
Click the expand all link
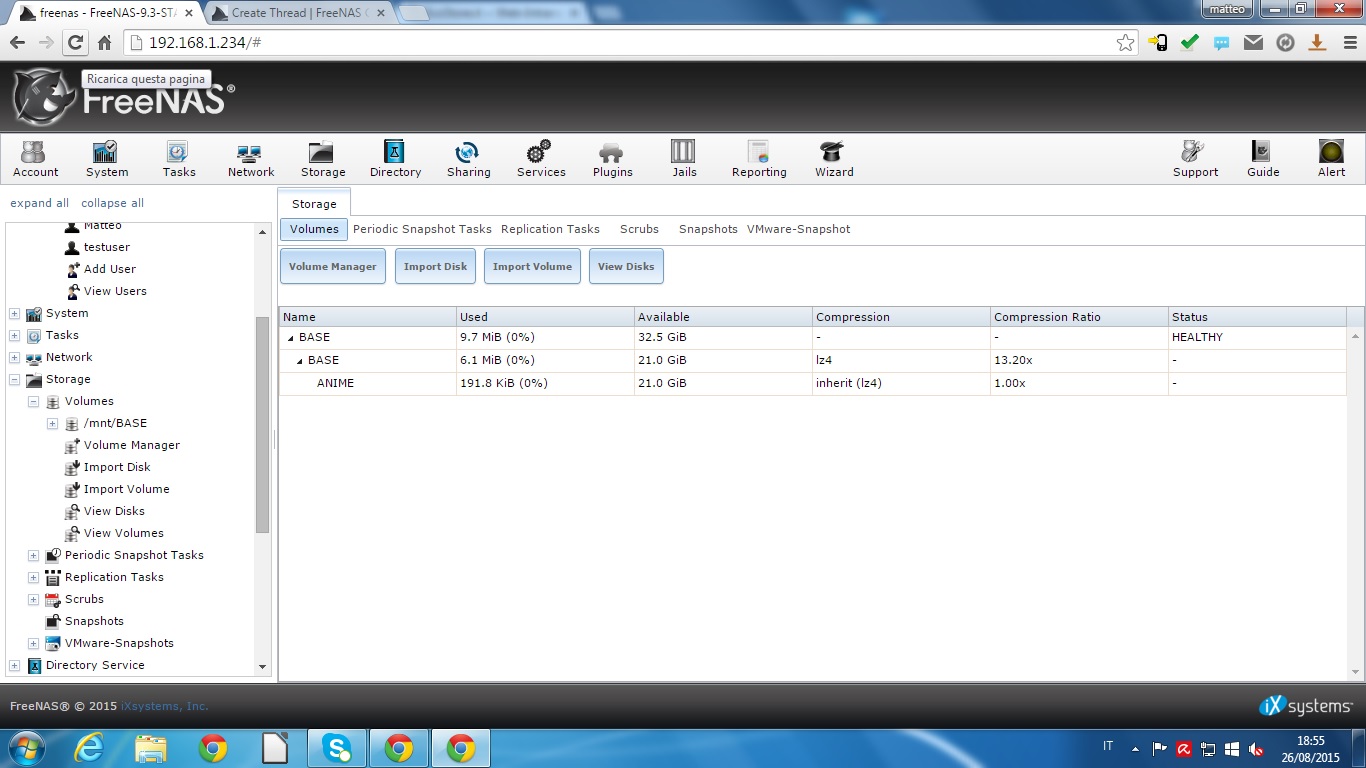point(40,203)
